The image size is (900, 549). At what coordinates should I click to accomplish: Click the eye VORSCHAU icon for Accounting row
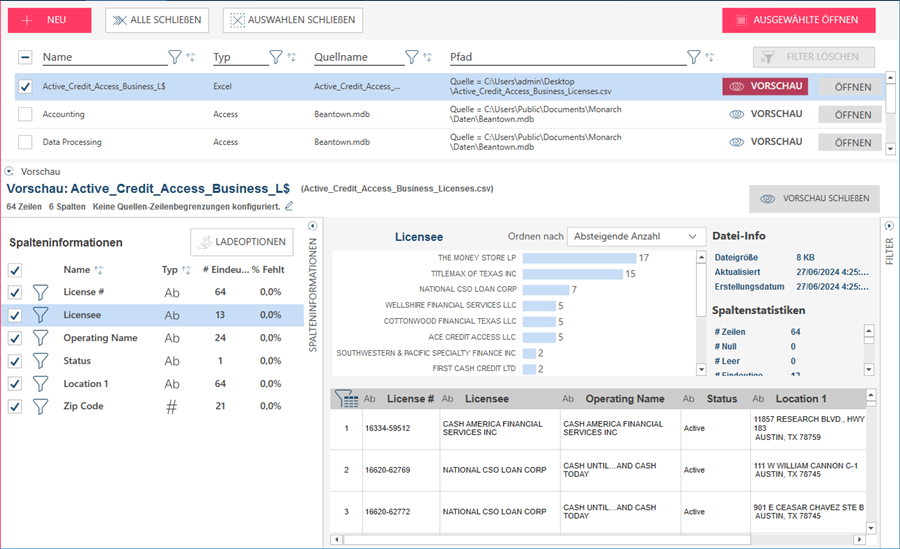pos(737,114)
